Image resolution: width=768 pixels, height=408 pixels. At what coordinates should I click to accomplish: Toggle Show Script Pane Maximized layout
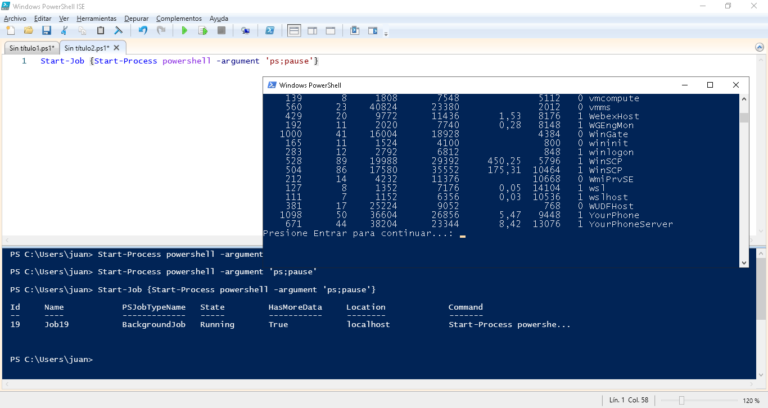[x=331, y=31]
